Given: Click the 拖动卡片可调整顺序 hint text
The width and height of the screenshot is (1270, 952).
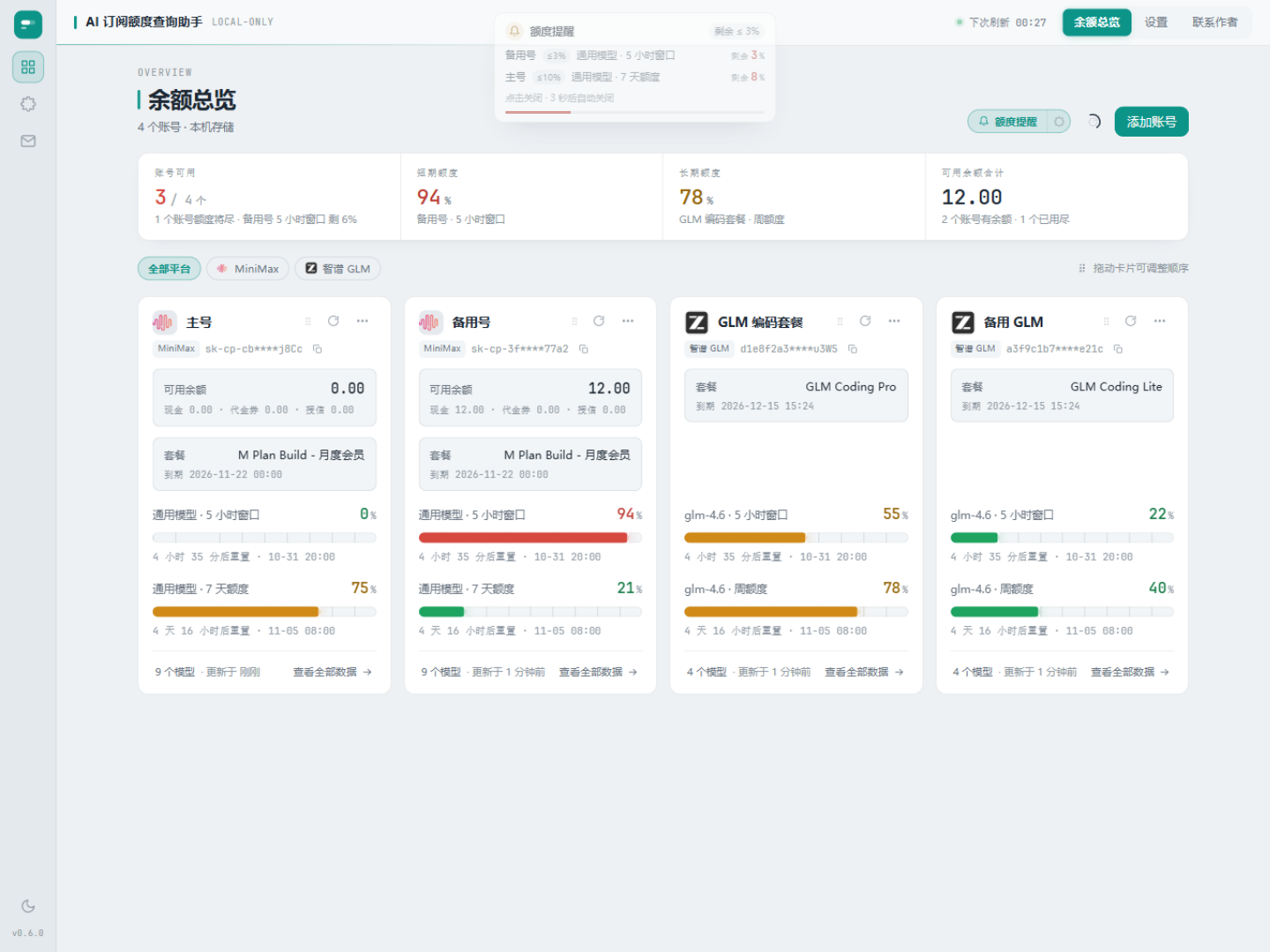Looking at the screenshot, I should pos(1133,268).
